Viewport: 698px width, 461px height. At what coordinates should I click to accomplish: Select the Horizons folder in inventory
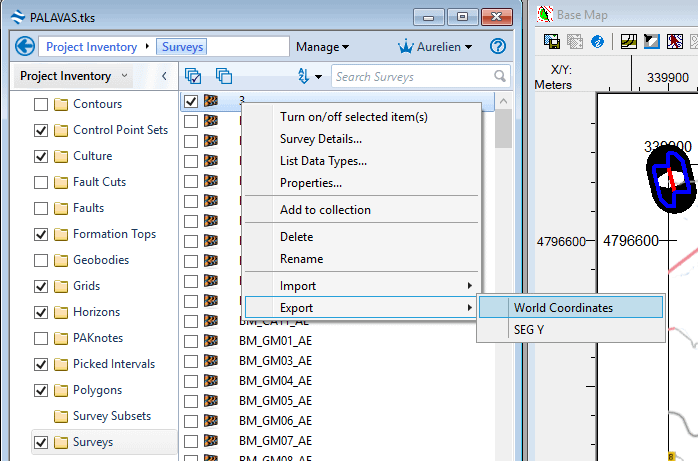tap(96, 312)
